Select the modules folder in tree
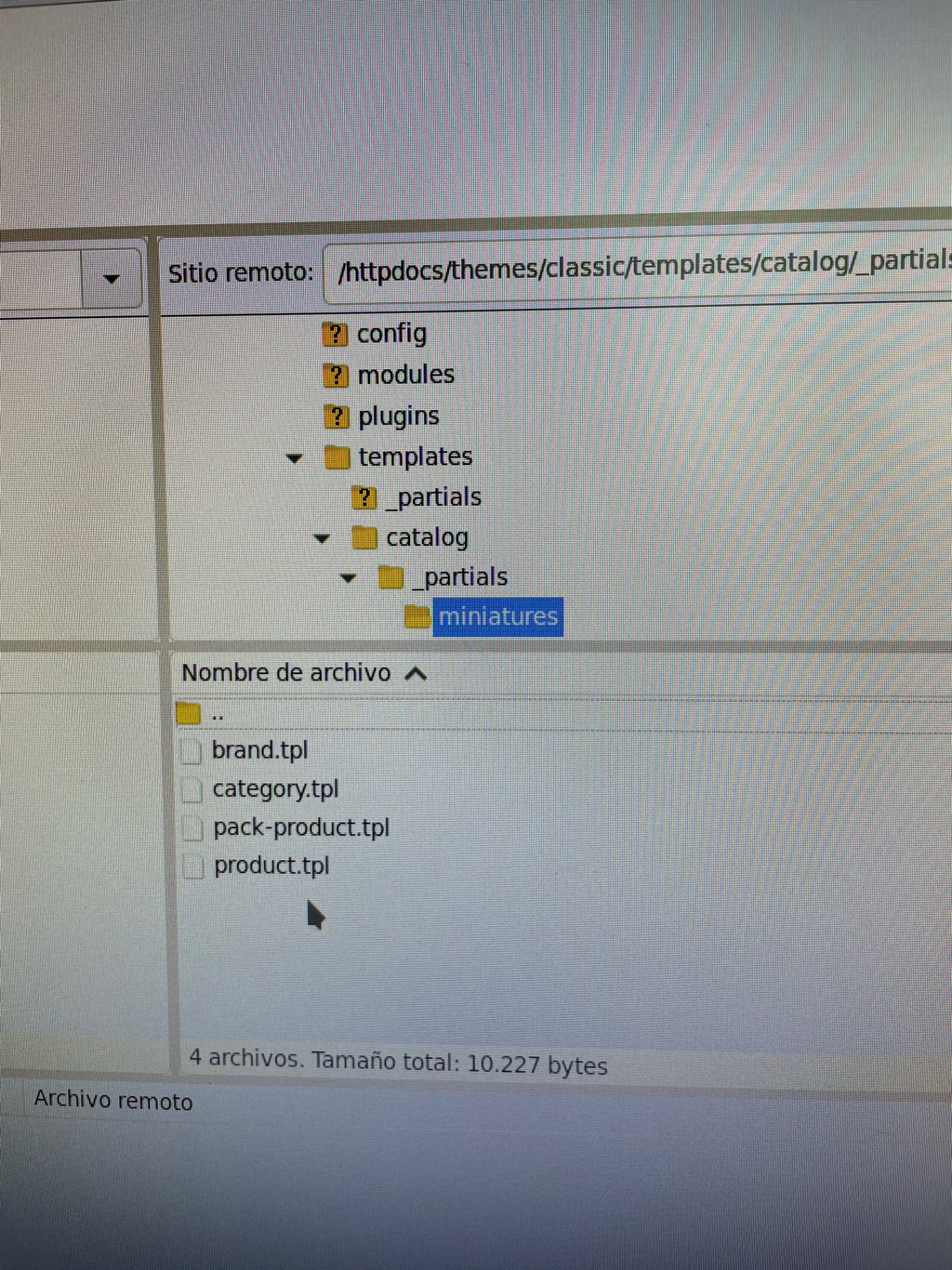The image size is (952, 1270). pos(406,375)
